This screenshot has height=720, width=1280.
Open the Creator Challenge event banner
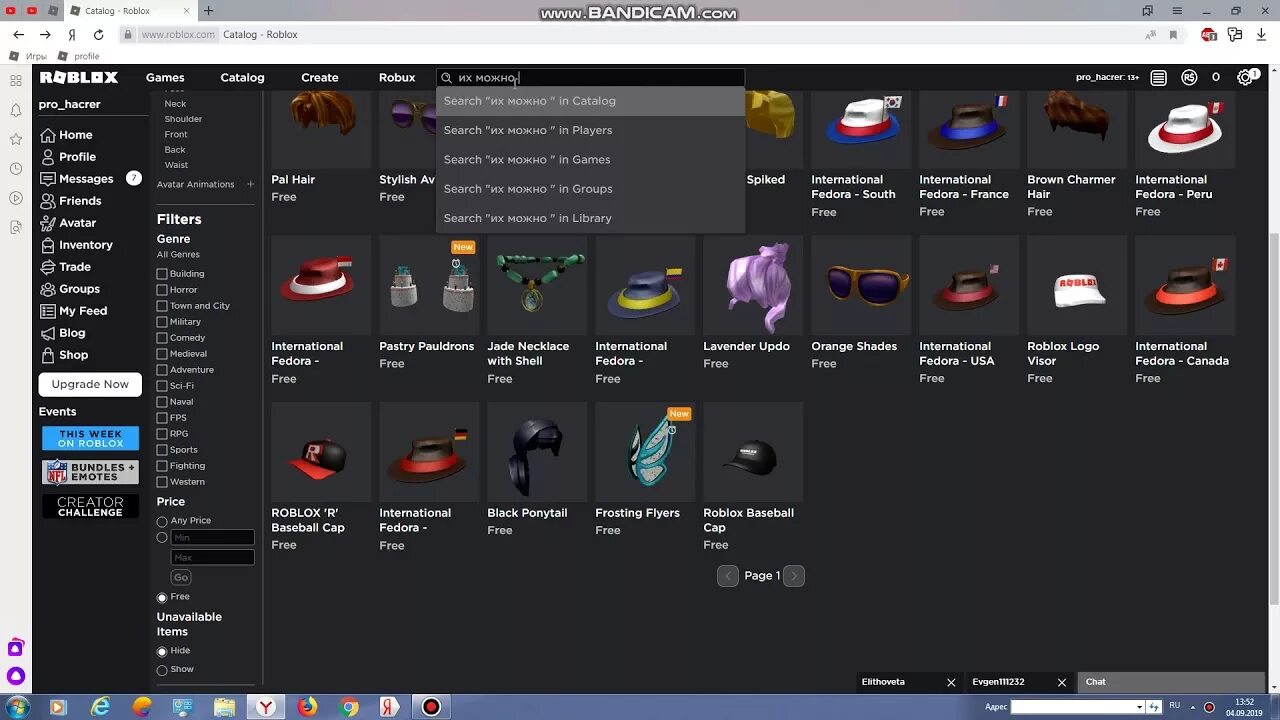click(x=90, y=507)
